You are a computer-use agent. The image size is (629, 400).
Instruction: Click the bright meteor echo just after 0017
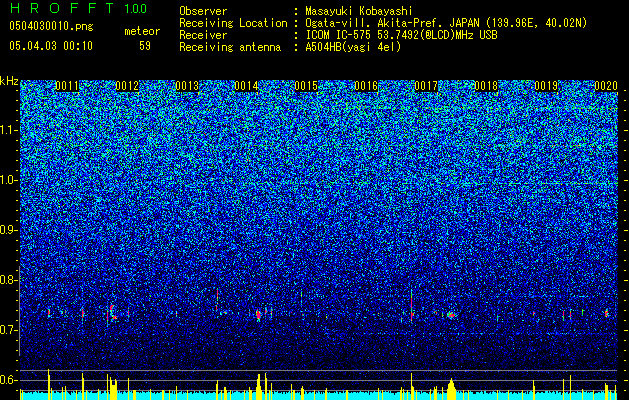(451, 315)
